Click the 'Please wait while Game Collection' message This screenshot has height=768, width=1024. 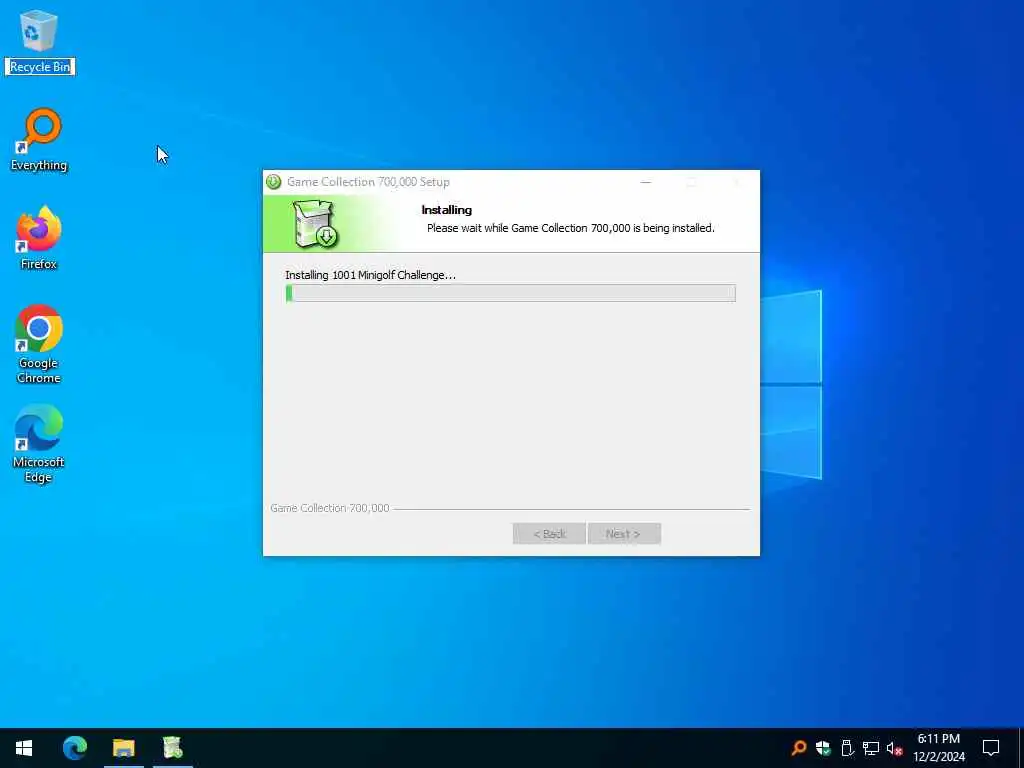571,228
